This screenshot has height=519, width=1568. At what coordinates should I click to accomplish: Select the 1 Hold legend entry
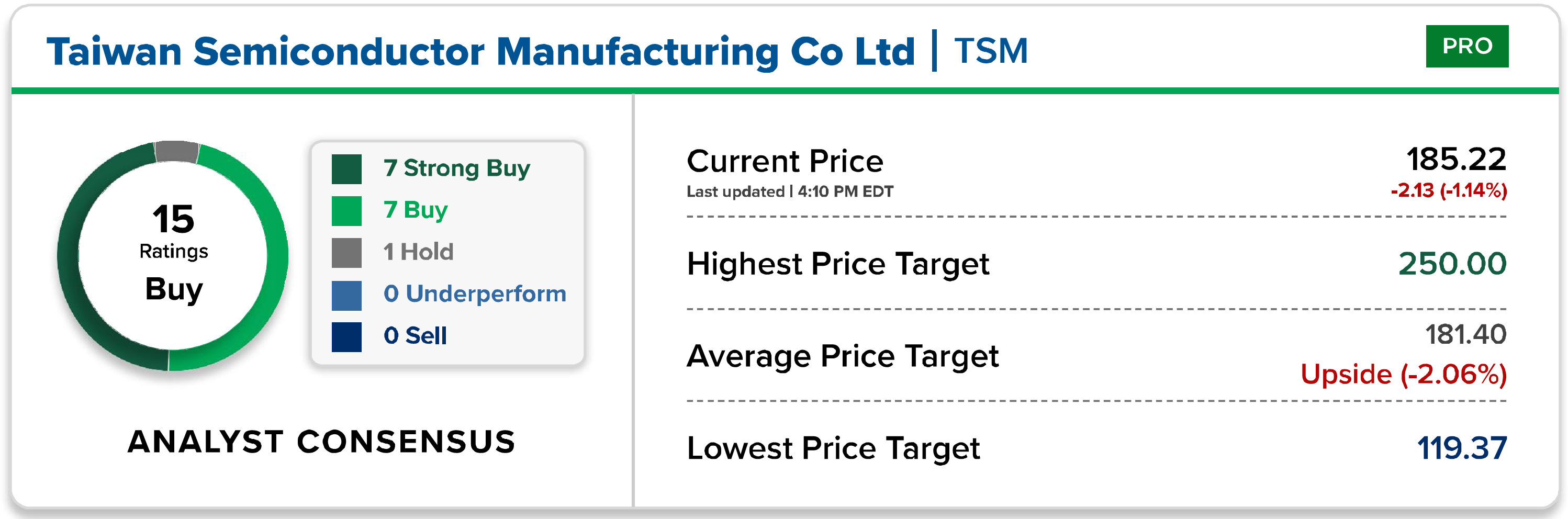(x=419, y=252)
